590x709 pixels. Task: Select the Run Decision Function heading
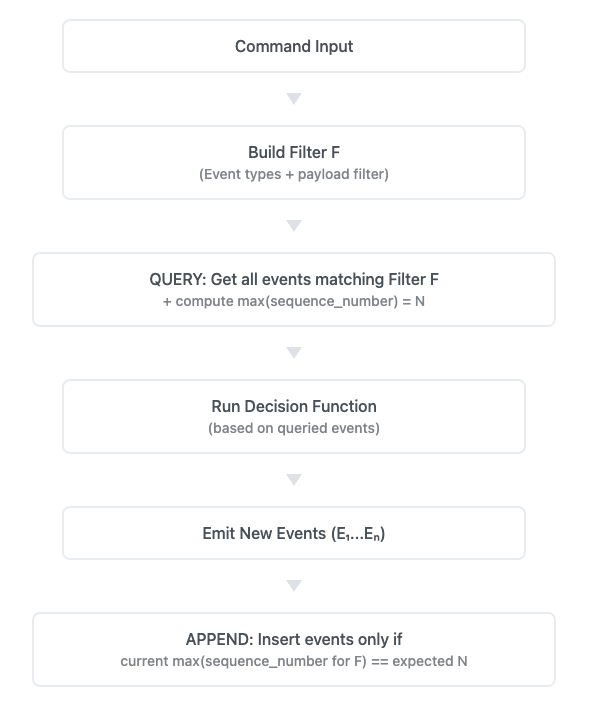[x=294, y=406]
